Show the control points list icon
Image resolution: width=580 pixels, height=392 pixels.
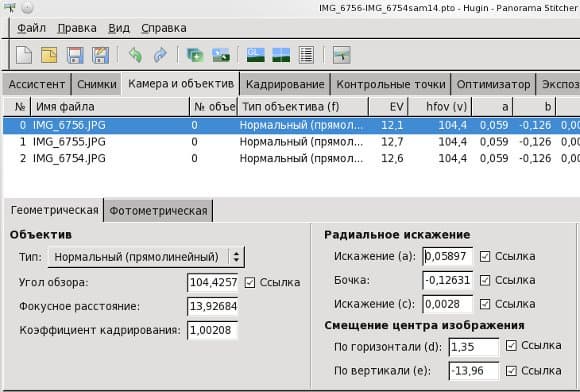[x=306, y=55]
